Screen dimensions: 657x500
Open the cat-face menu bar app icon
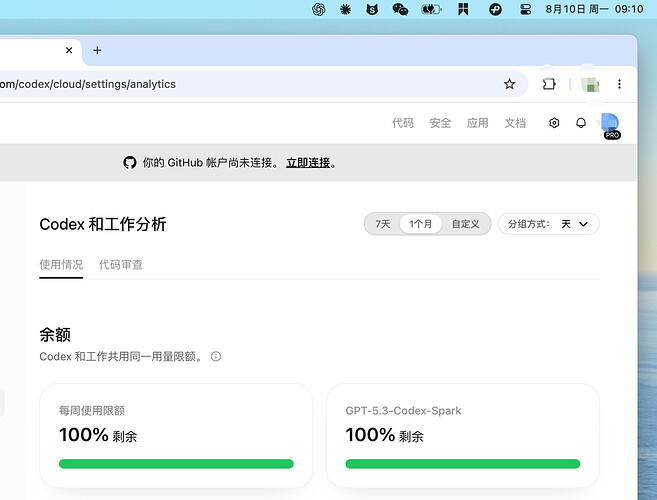[372, 9]
